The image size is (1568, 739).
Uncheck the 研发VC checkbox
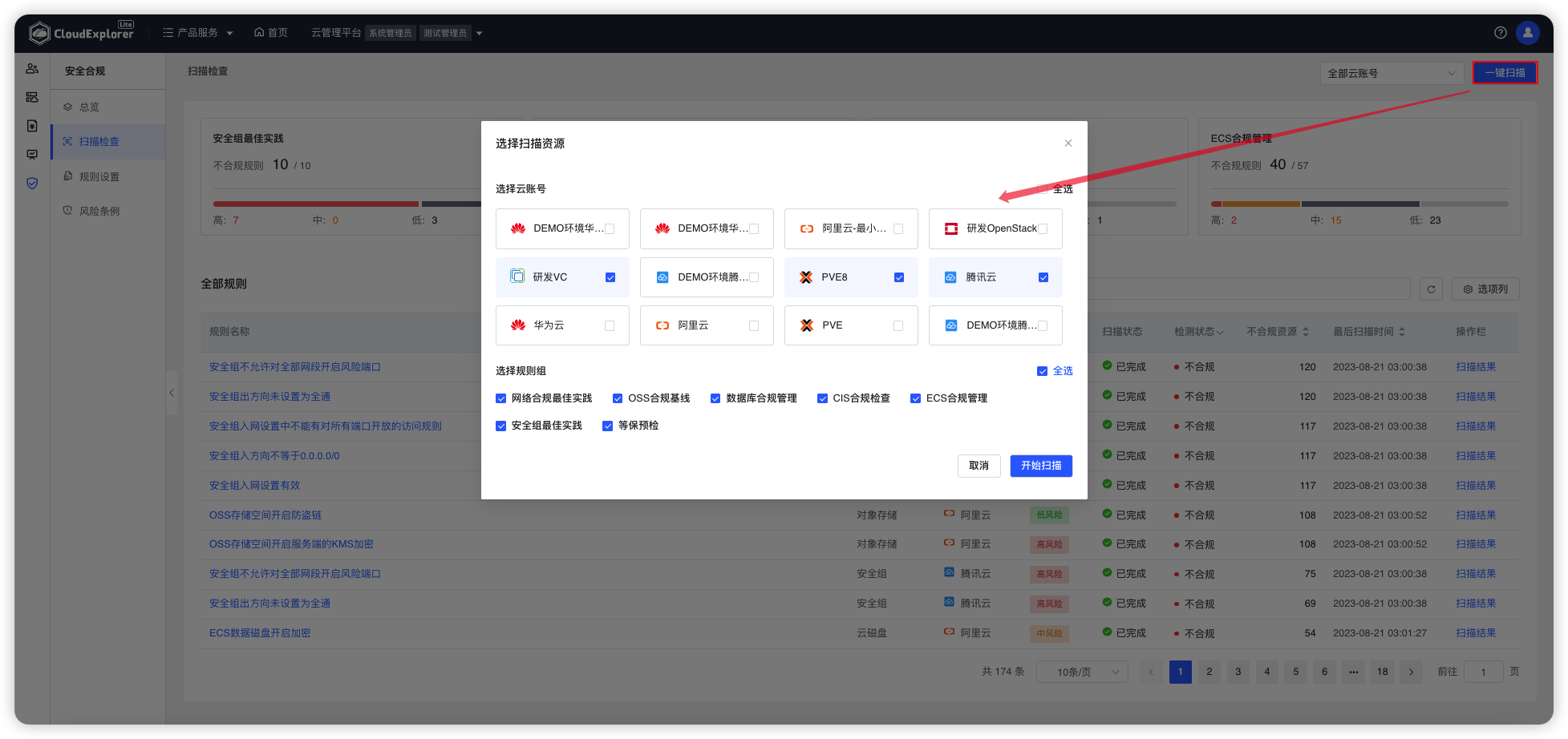coord(610,277)
